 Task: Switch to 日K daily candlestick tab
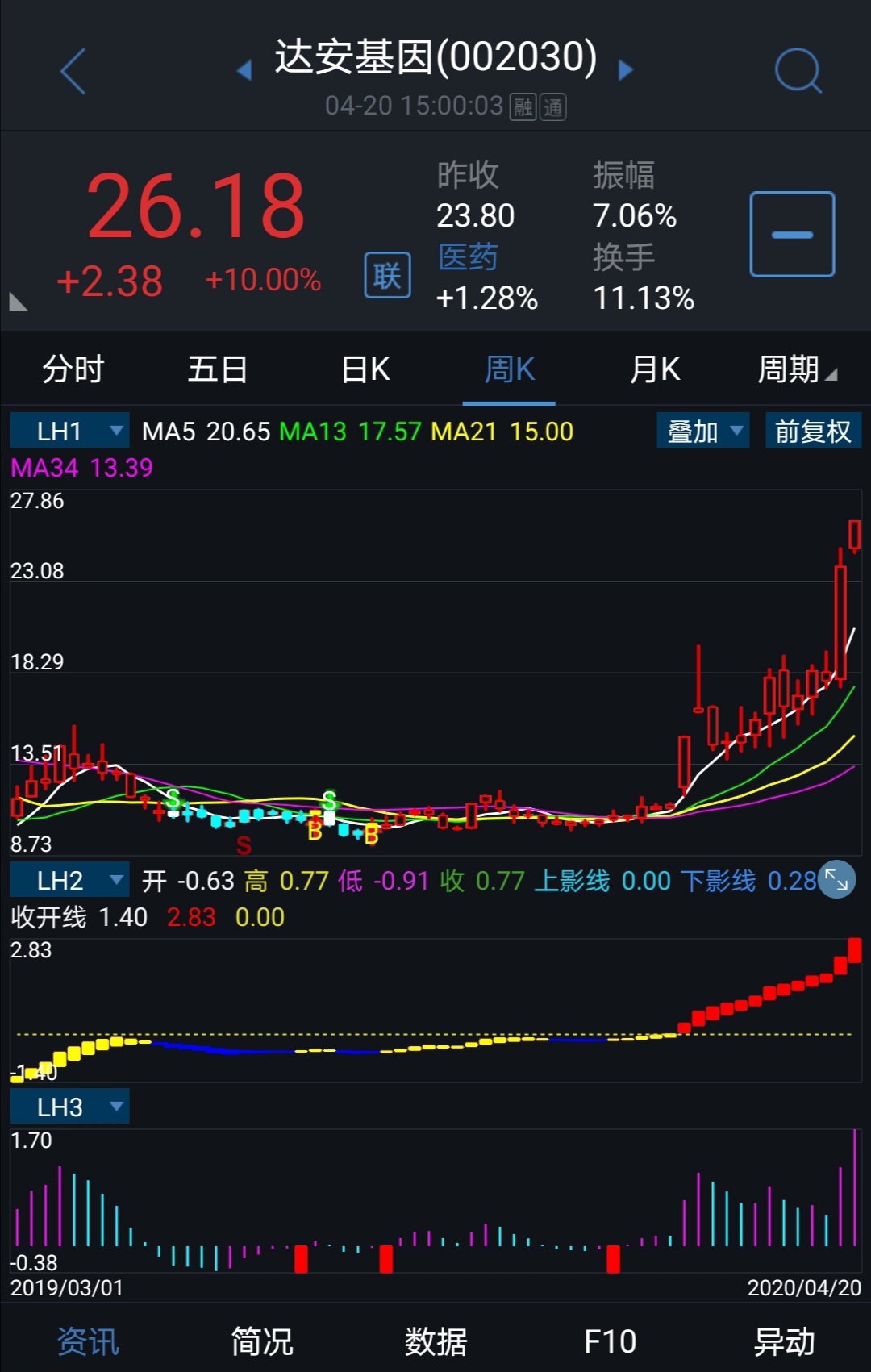pyautogui.click(x=365, y=369)
